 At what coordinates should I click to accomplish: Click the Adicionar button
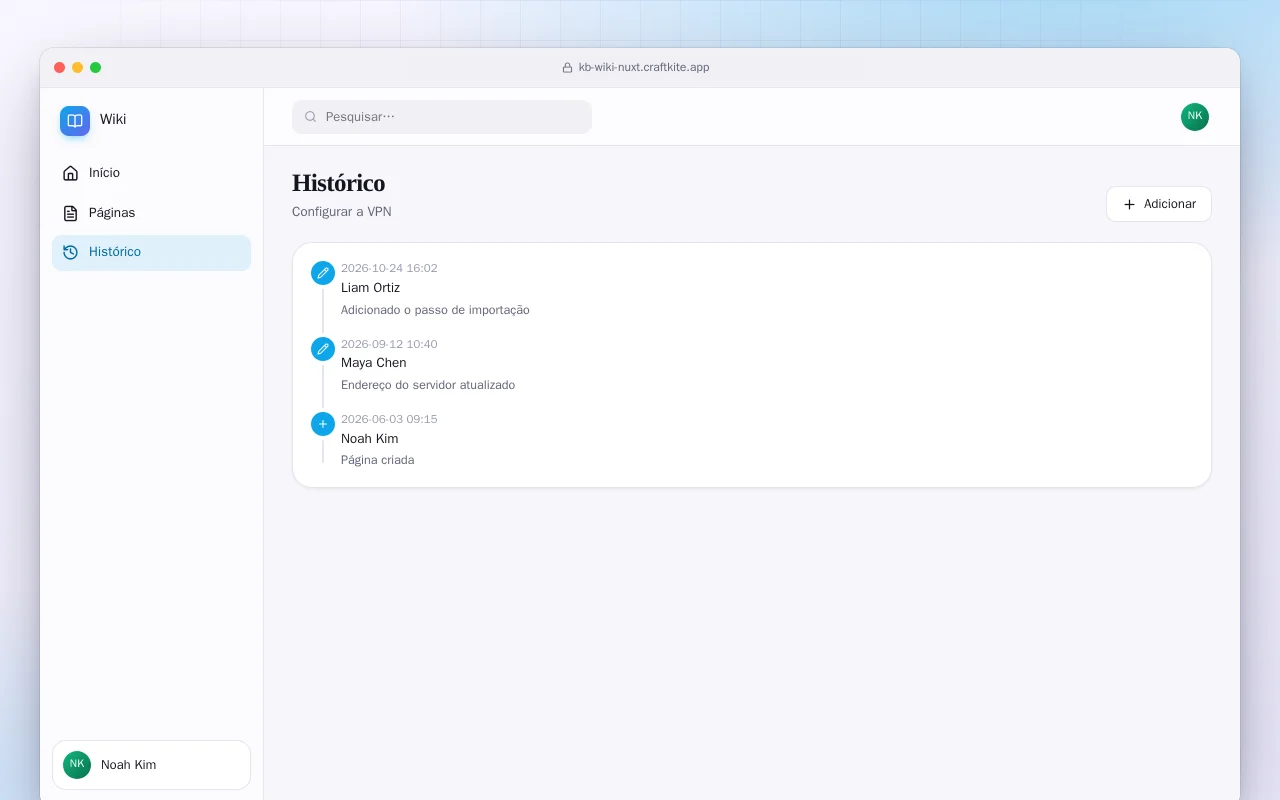tap(1159, 204)
